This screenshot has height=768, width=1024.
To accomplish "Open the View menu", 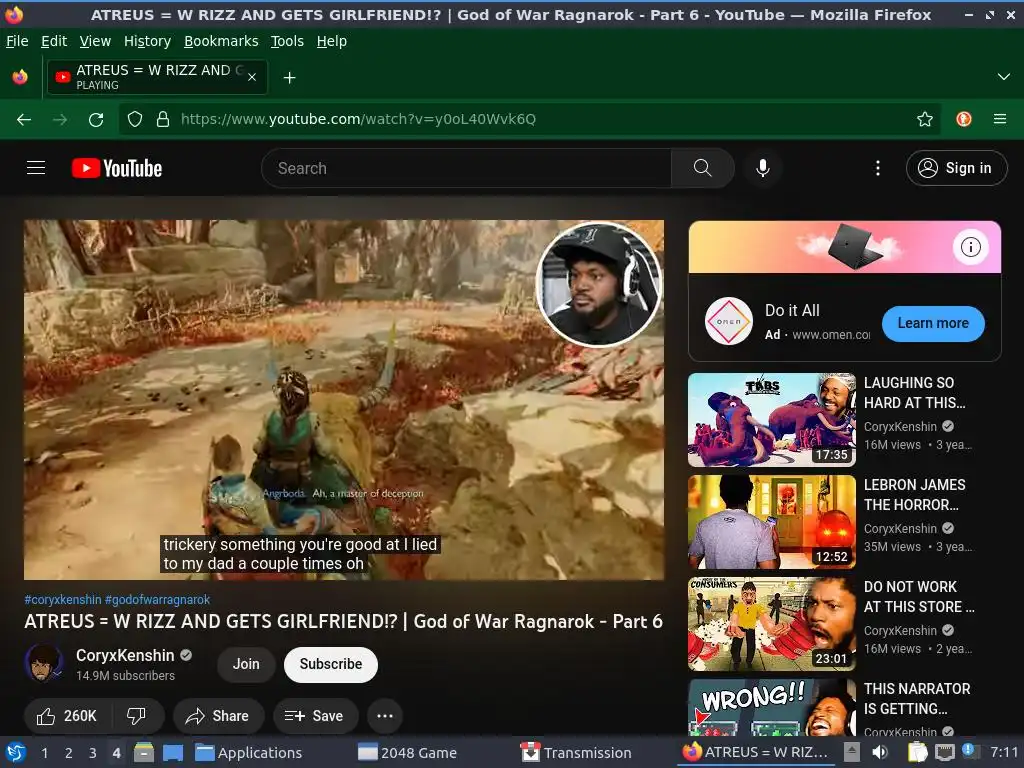I will coord(95,41).
